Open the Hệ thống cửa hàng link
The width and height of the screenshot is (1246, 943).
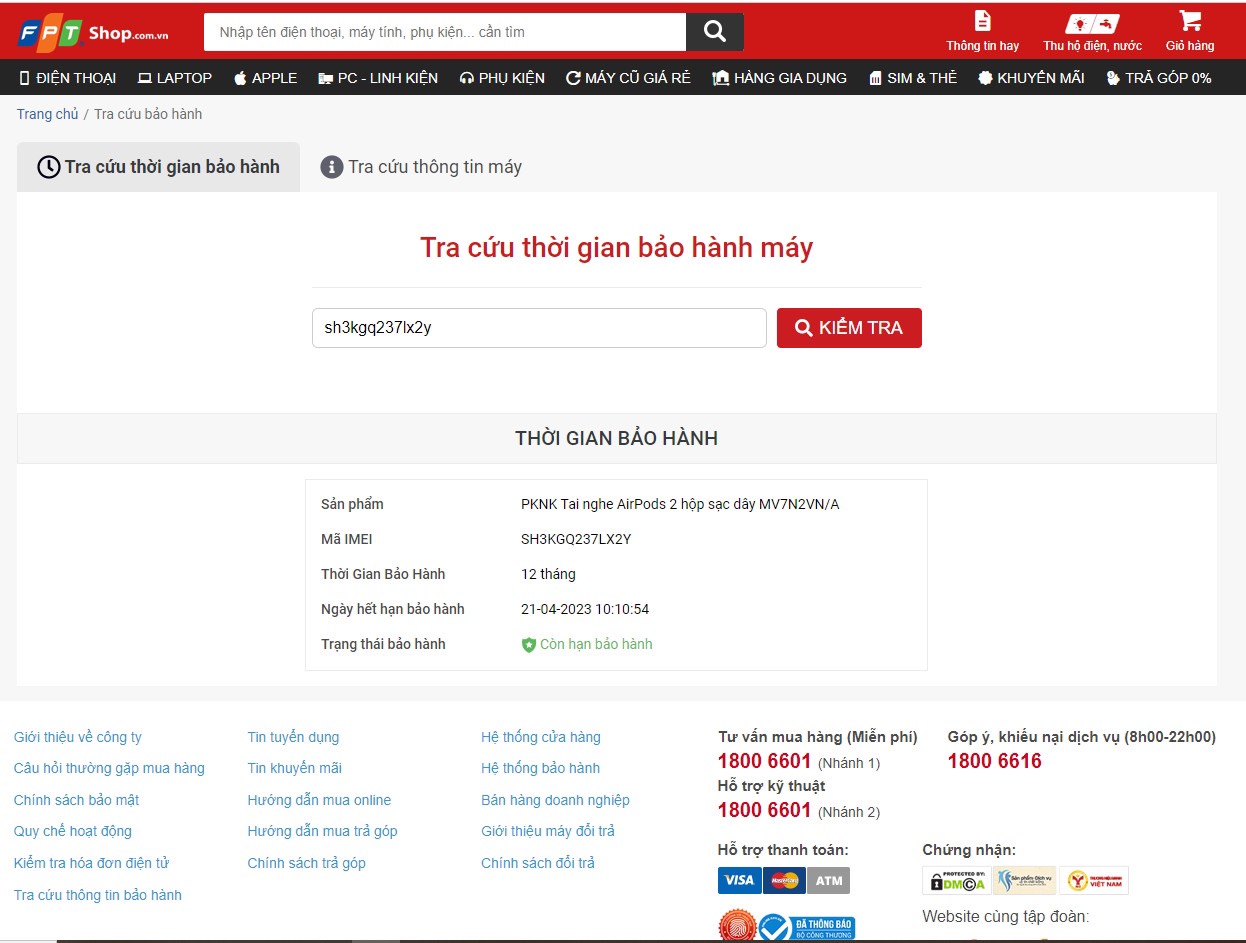coord(541,737)
